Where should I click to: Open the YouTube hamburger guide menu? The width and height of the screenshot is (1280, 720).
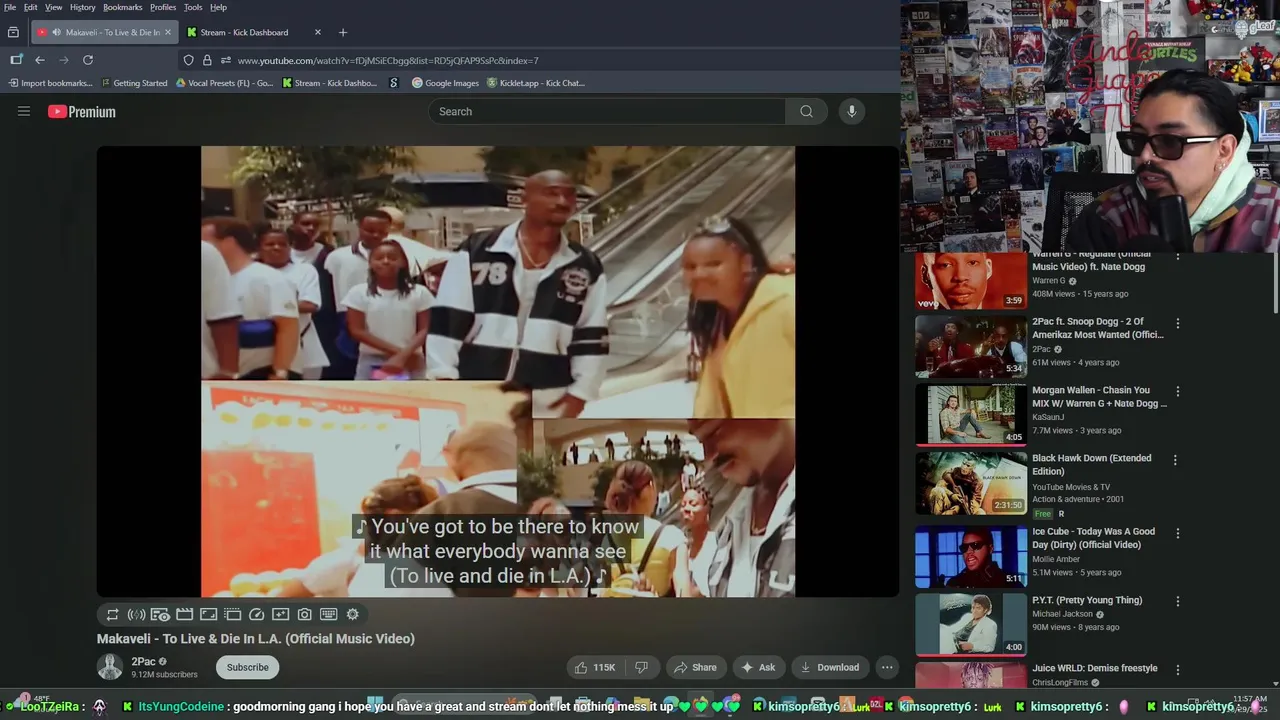click(x=24, y=111)
